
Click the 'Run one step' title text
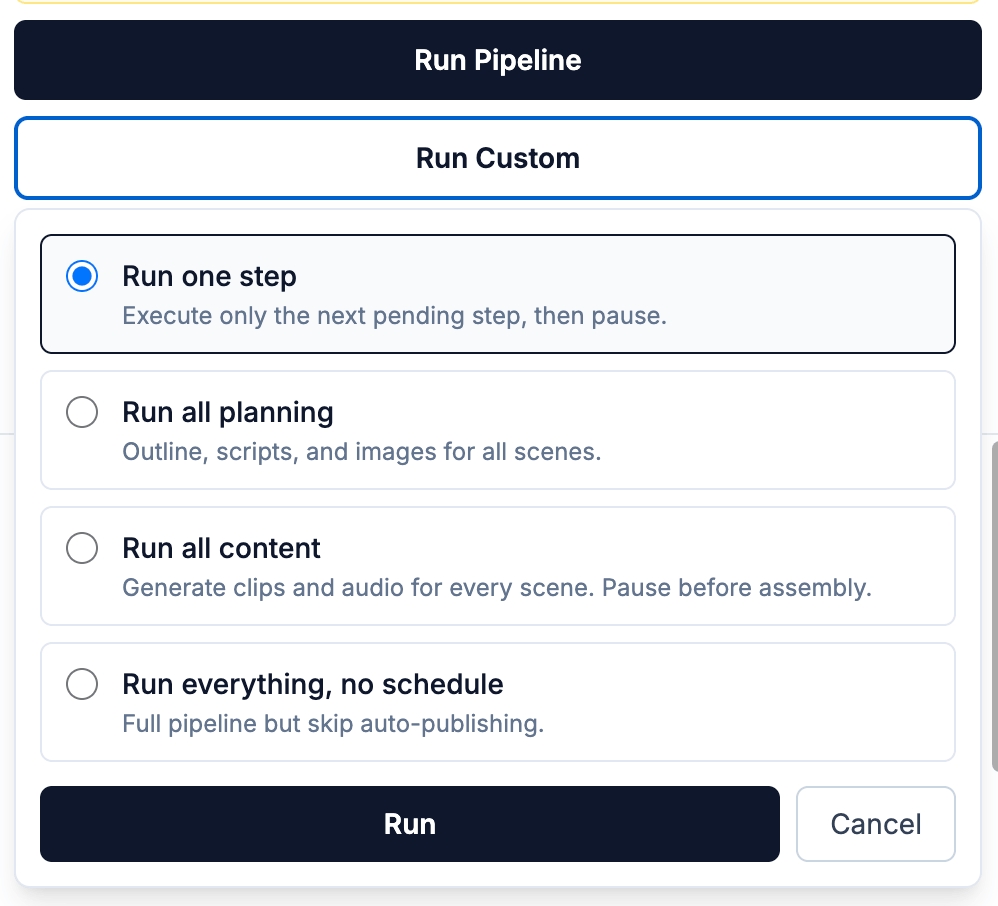(x=209, y=276)
